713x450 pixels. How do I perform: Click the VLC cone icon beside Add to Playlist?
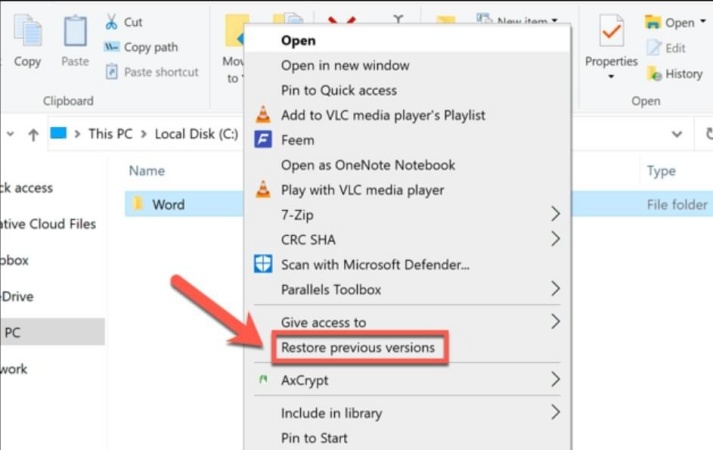pos(263,115)
